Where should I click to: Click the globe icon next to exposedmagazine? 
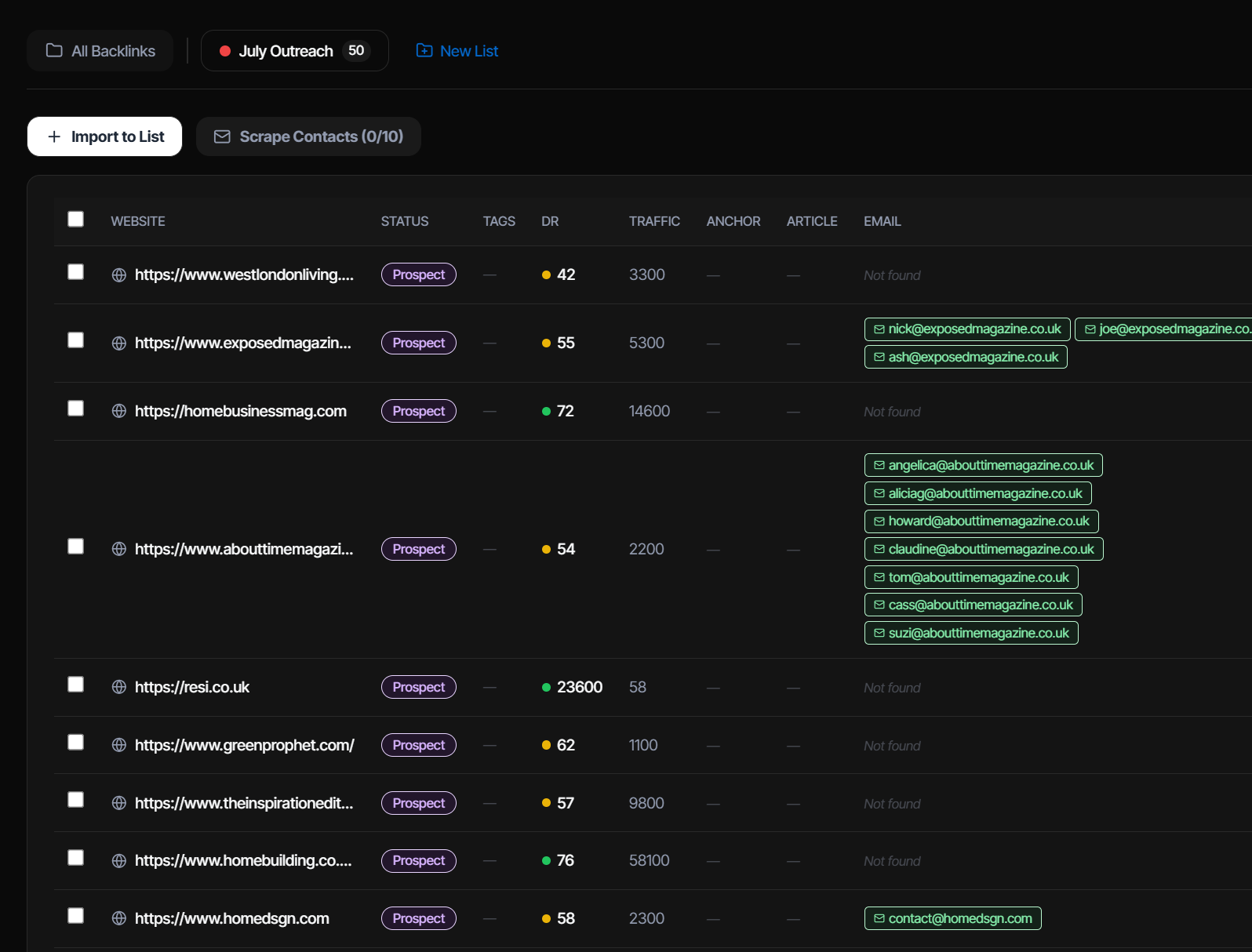(119, 343)
